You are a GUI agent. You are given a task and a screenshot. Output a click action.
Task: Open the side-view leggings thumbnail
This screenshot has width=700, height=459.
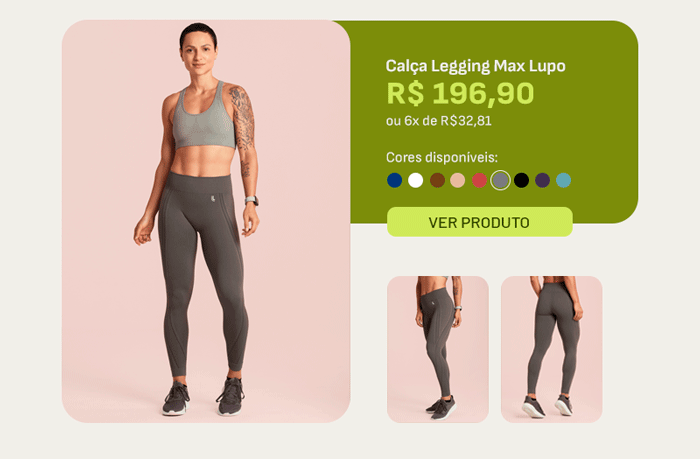(438, 349)
